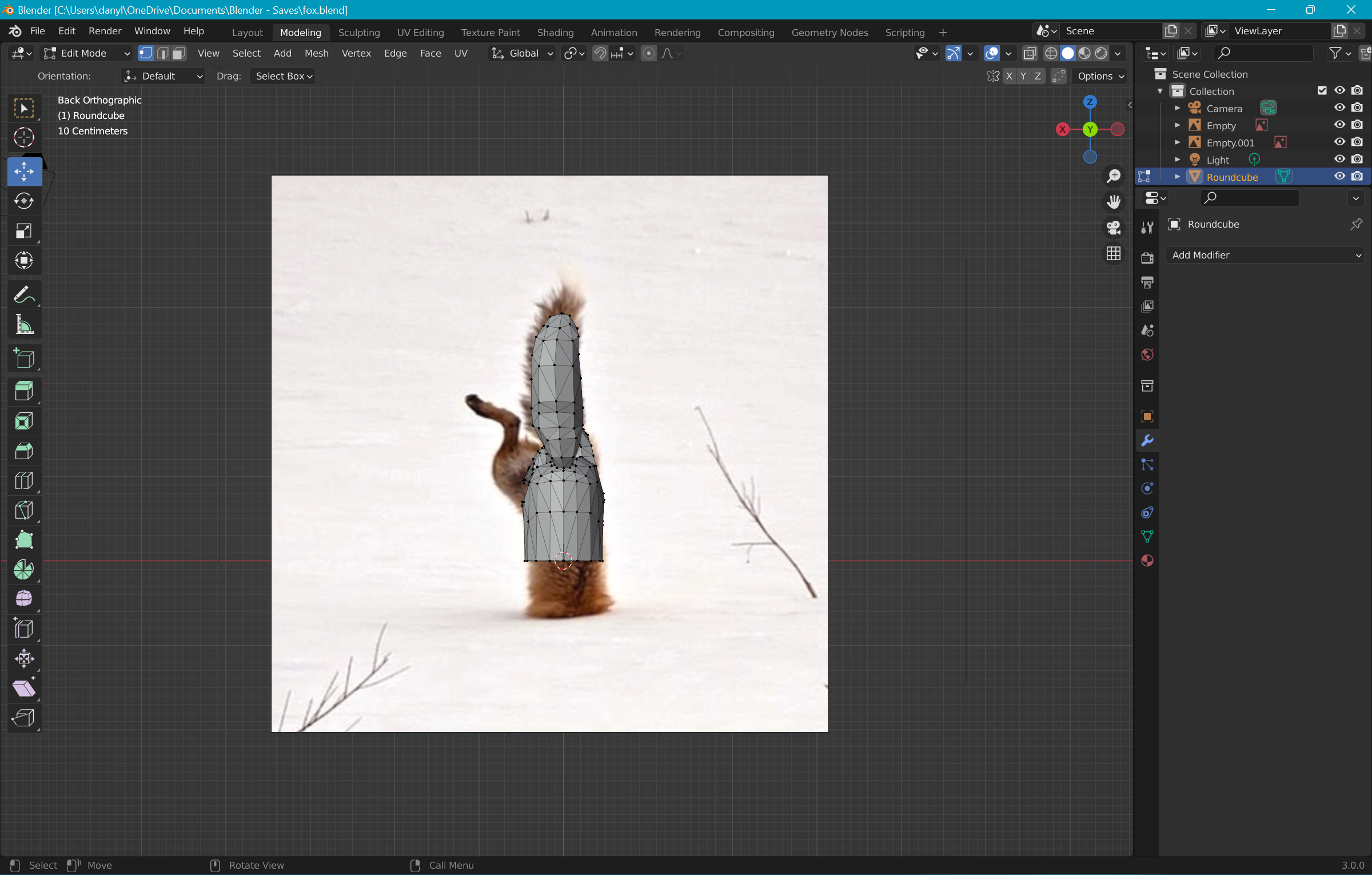Enable face select mode

pos(179,53)
